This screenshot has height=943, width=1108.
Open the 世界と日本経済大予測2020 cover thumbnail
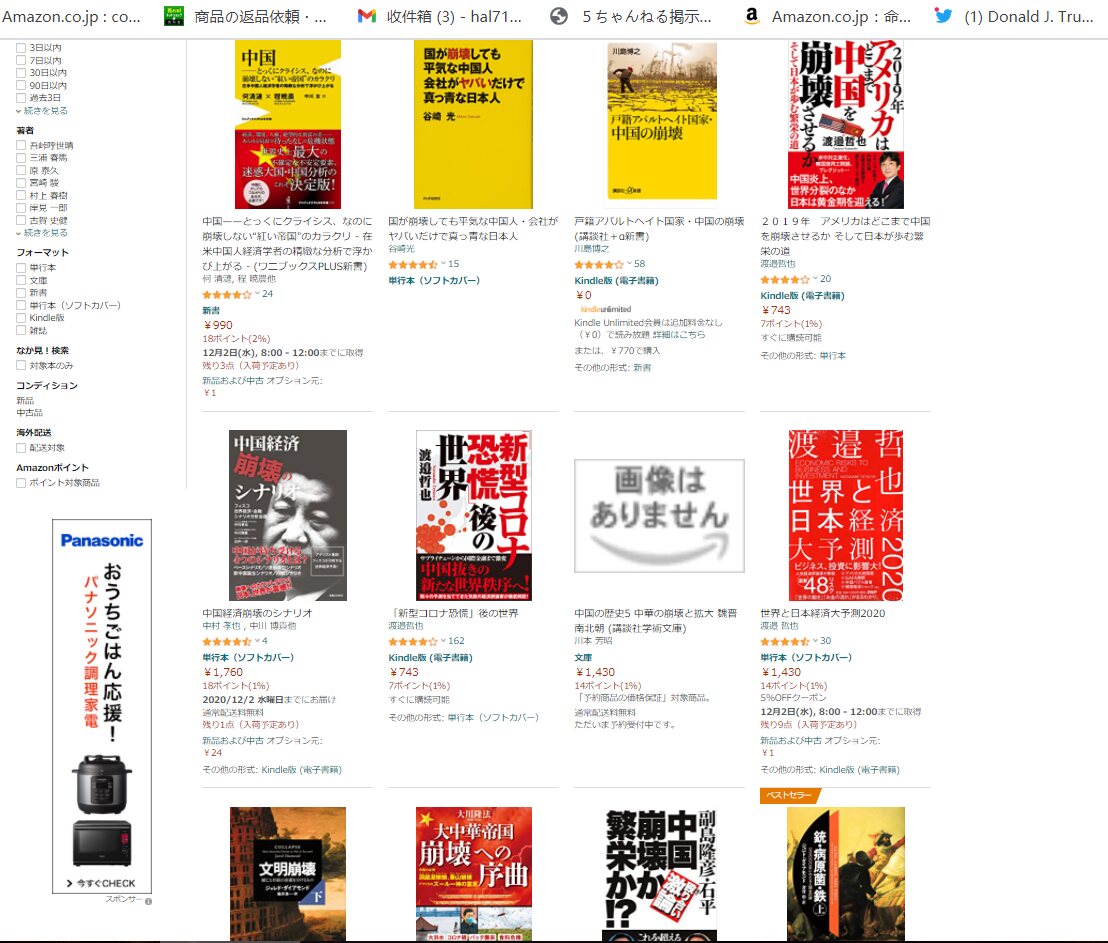pos(846,515)
